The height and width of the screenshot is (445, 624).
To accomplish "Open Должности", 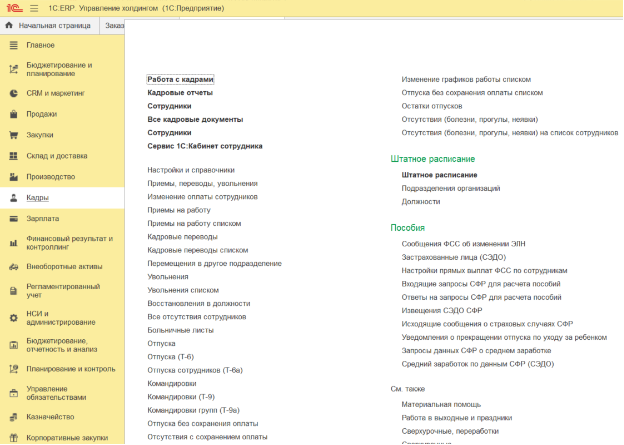I will coord(421,202).
